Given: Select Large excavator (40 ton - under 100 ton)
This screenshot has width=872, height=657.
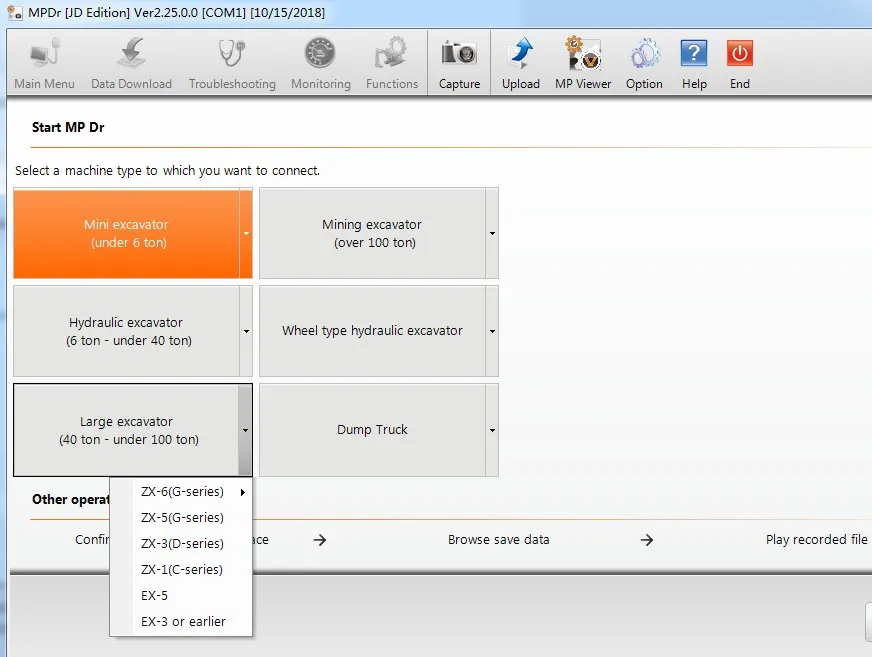Looking at the screenshot, I should pyautogui.click(x=127, y=430).
